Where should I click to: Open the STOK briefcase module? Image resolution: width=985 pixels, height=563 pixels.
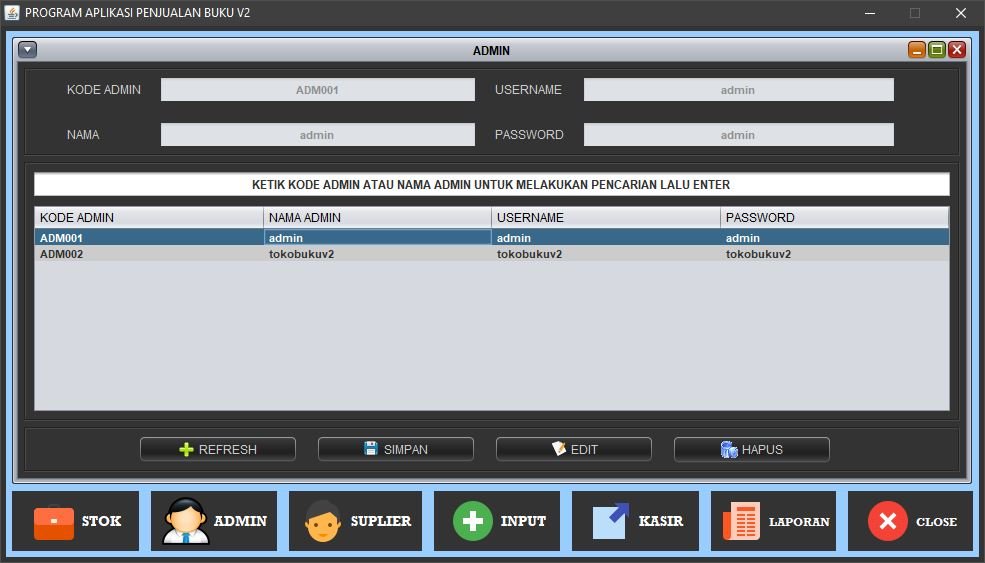pos(76,521)
